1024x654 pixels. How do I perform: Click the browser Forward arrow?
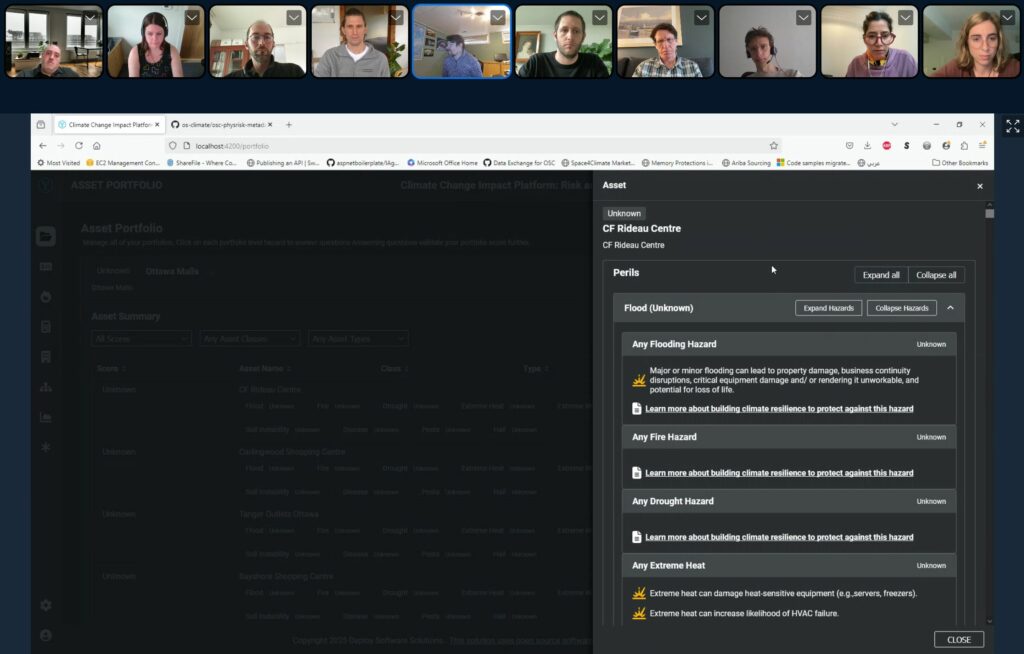[61, 146]
